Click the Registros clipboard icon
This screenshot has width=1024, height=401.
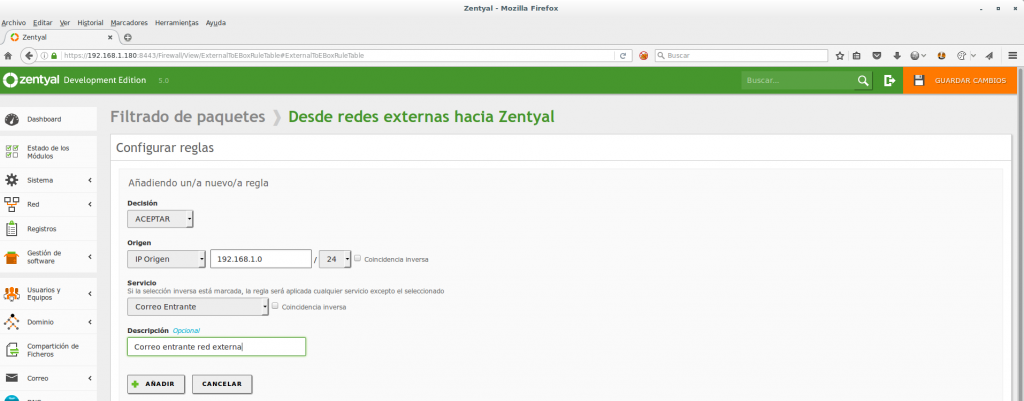[x=12, y=228]
